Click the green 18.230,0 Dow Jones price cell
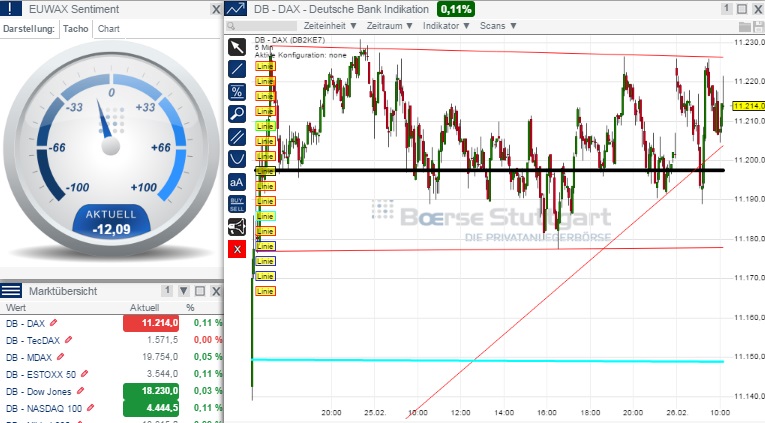The height and width of the screenshot is (423, 765). point(151,391)
